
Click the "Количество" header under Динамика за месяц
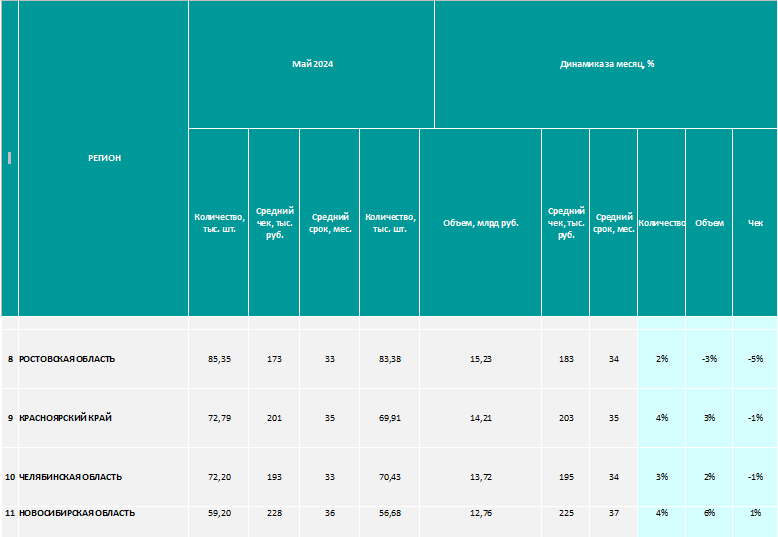[661, 223]
